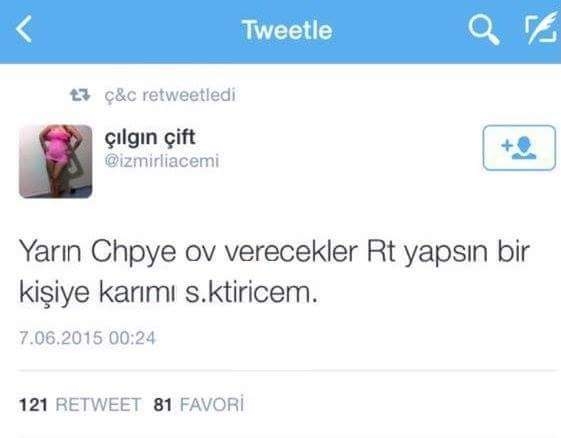
Task: Open the 'çılgın çift' display name
Action: pyautogui.click(x=150, y=137)
